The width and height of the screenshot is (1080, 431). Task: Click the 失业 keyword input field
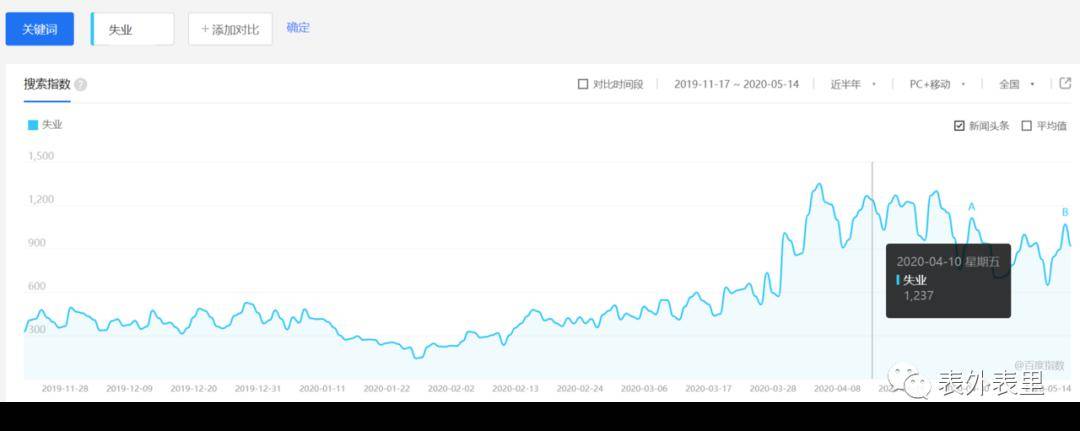coord(133,30)
